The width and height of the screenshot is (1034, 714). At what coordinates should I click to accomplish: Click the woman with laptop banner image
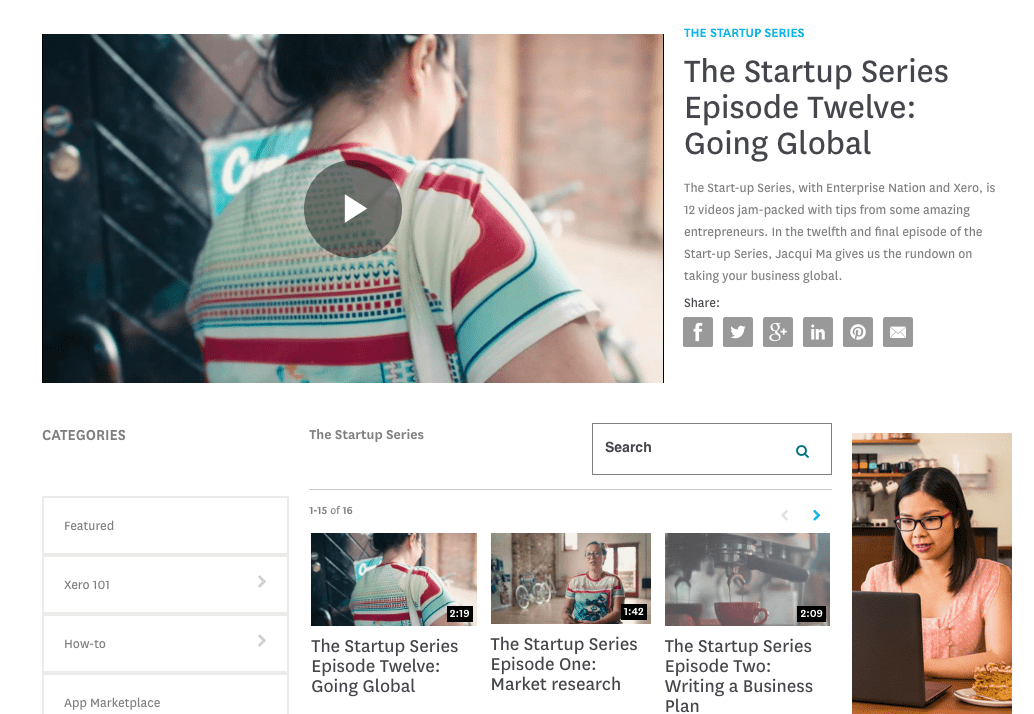(931, 572)
